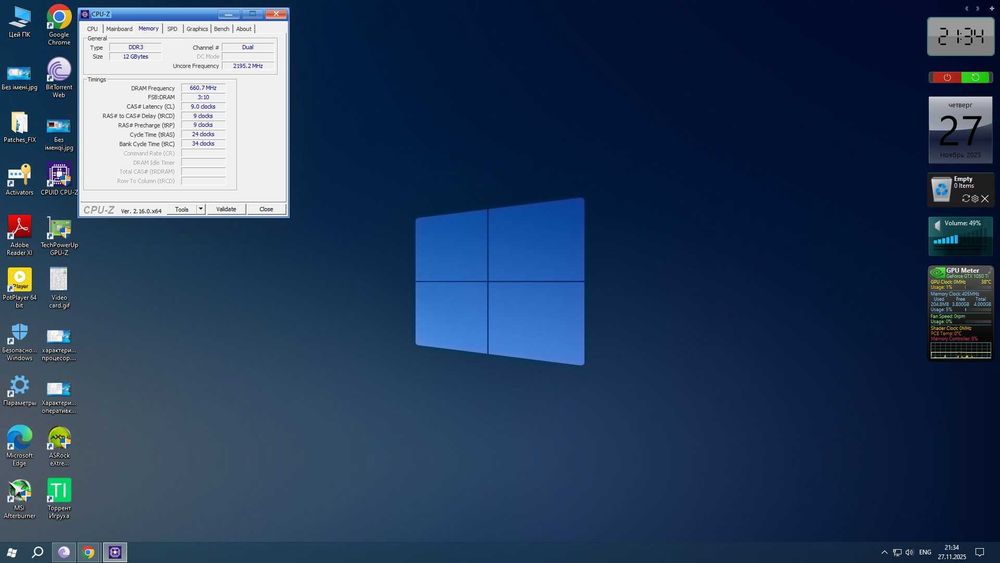The image size is (1000, 563).
Task: Click the Validate button
Action: coord(226,209)
